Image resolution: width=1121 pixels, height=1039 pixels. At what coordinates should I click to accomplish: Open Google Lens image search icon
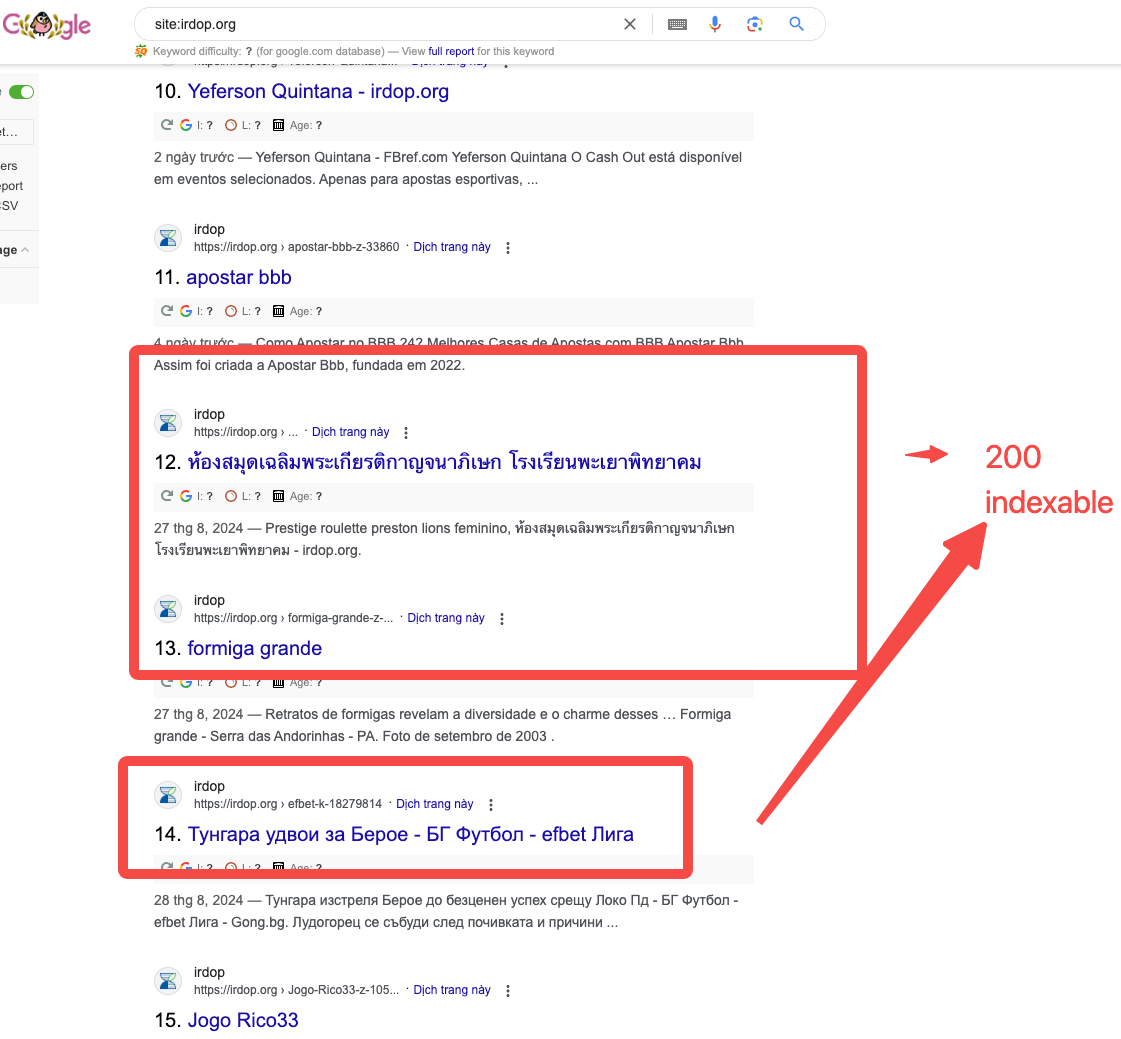pos(755,24)
